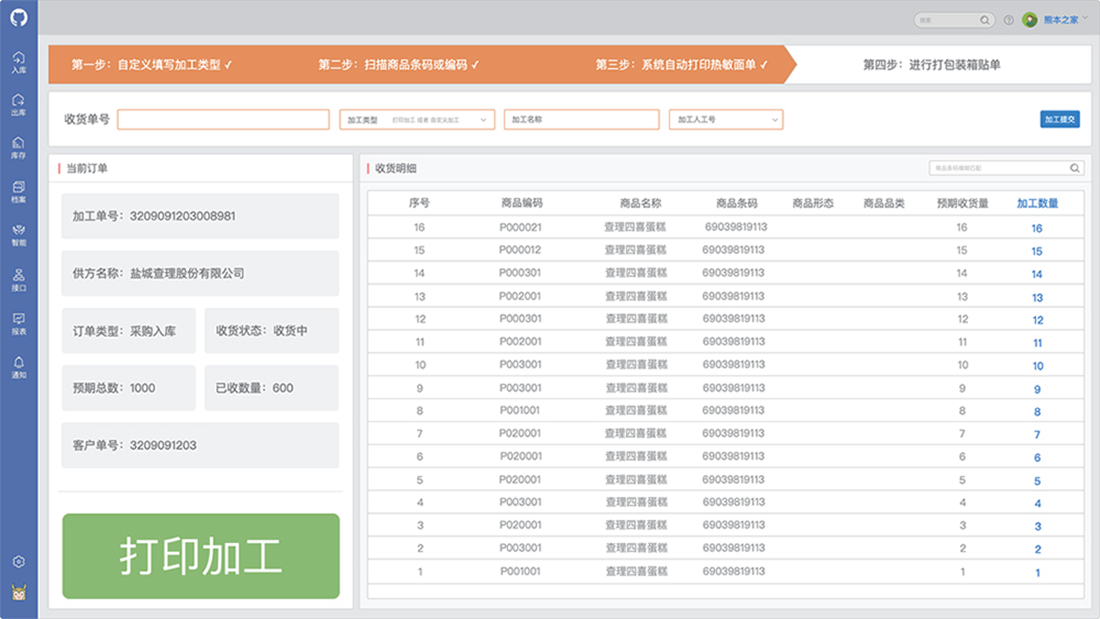This screenshot has width=1100, height=619.
Task: Select step two 扫描商品条码或编码
Action: pos(398,65)
